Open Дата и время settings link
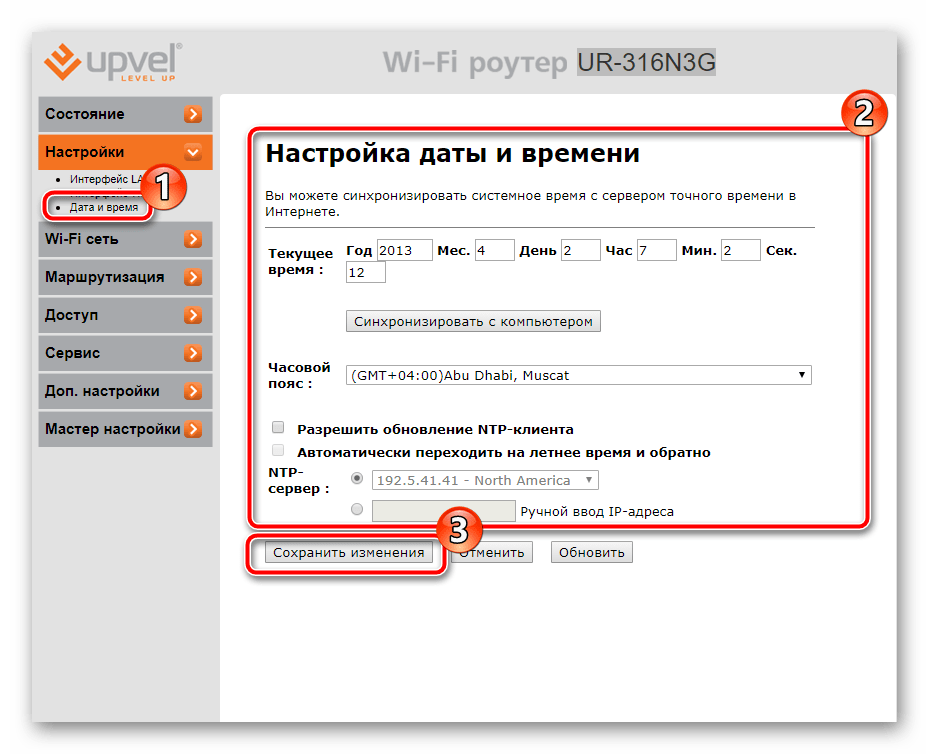 [103, 207]
